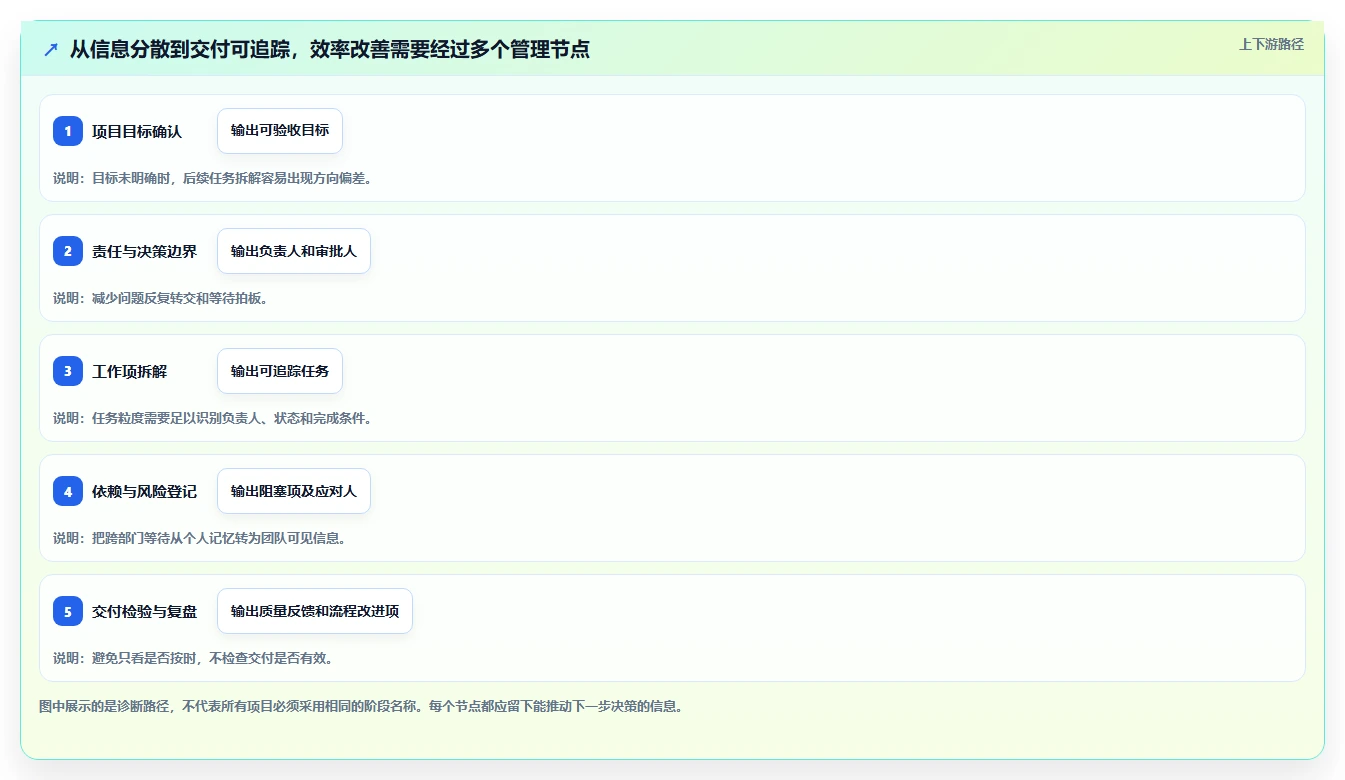1345x780 pixels.
Task: Click the 责任与决策边界 step title
Action: [x=144, y=251]
